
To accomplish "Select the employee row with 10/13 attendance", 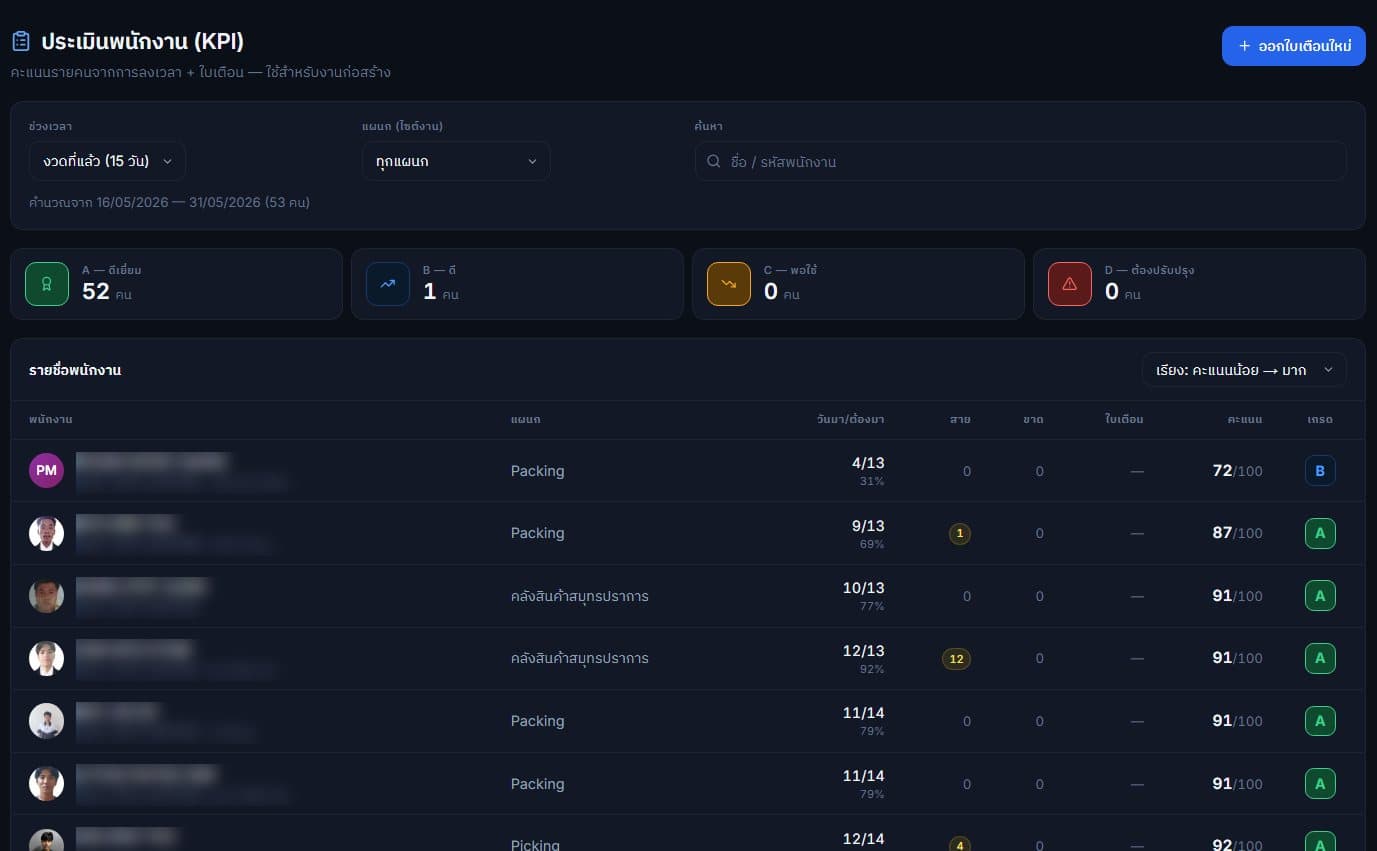I will (687, 596).
